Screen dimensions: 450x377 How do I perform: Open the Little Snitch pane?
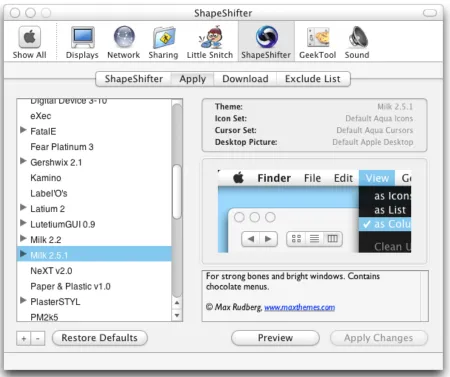[210, 42]
